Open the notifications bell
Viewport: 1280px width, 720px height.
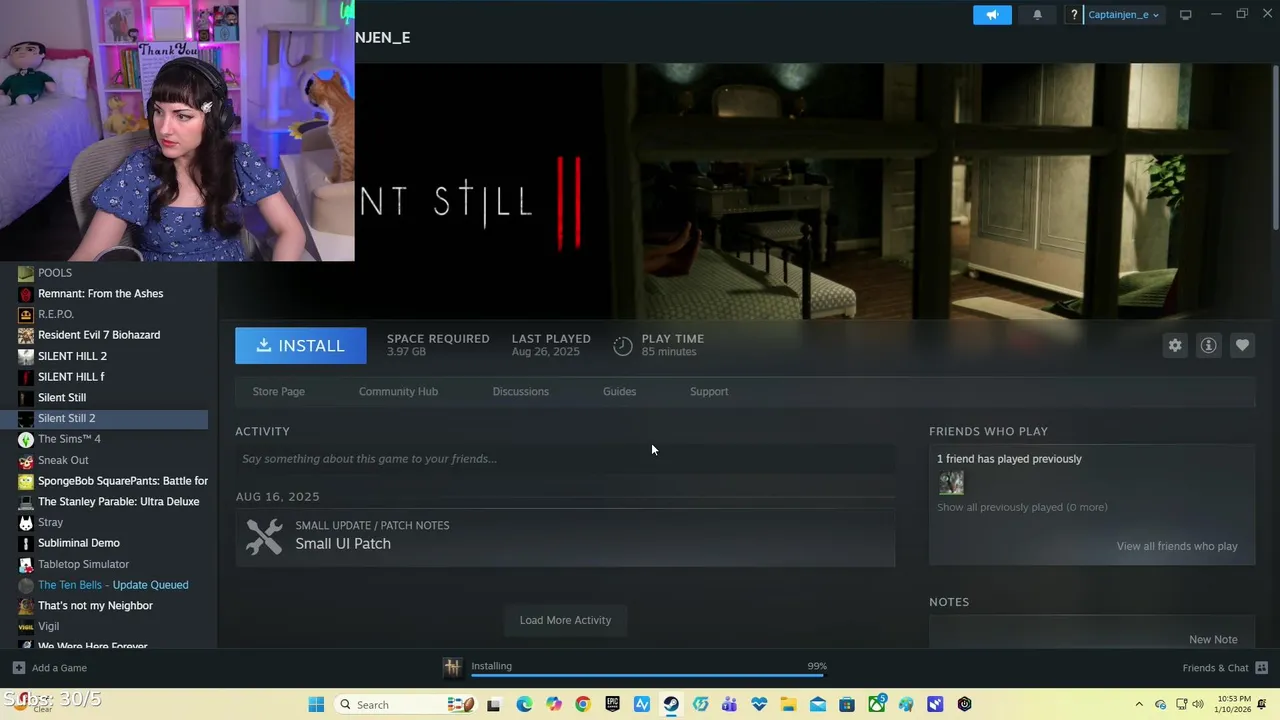coord(1037,15)
